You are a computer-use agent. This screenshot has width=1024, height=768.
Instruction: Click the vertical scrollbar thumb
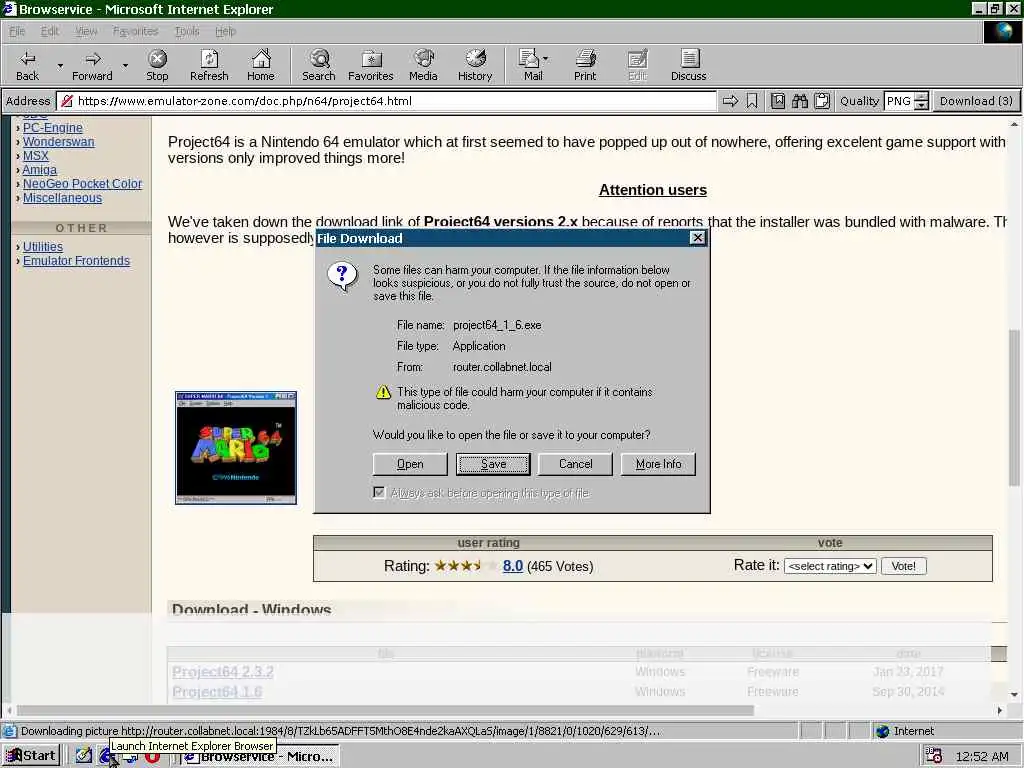1014,408
